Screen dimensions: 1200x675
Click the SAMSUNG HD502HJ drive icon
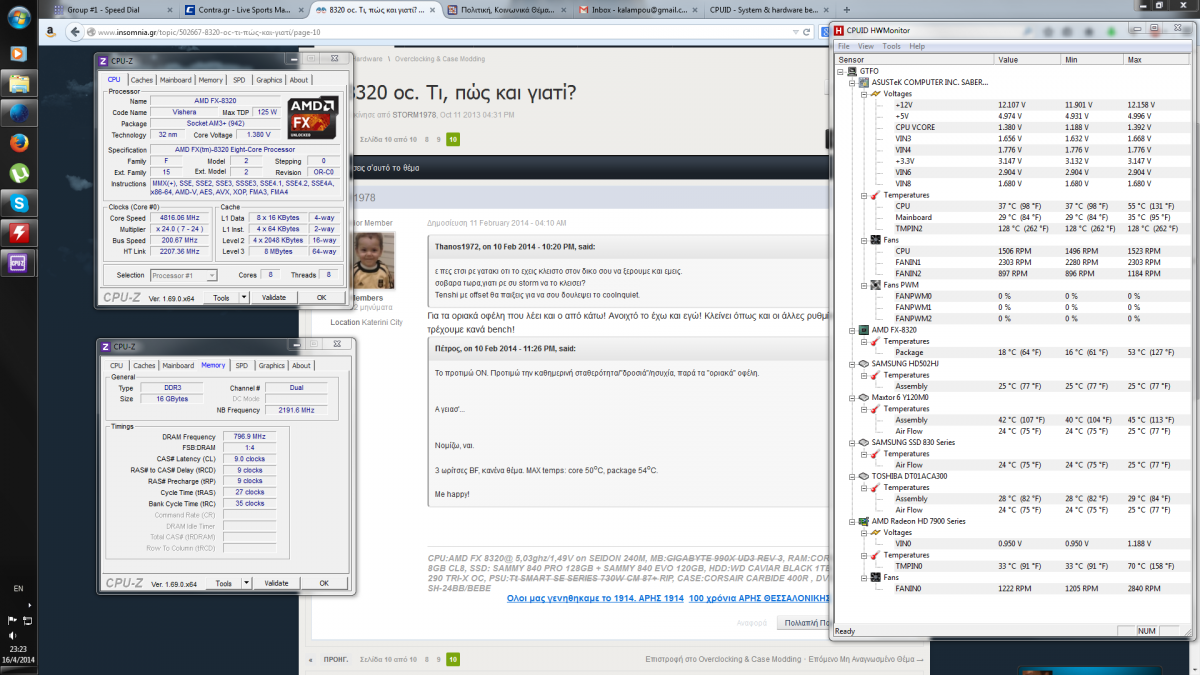(864, 363)
